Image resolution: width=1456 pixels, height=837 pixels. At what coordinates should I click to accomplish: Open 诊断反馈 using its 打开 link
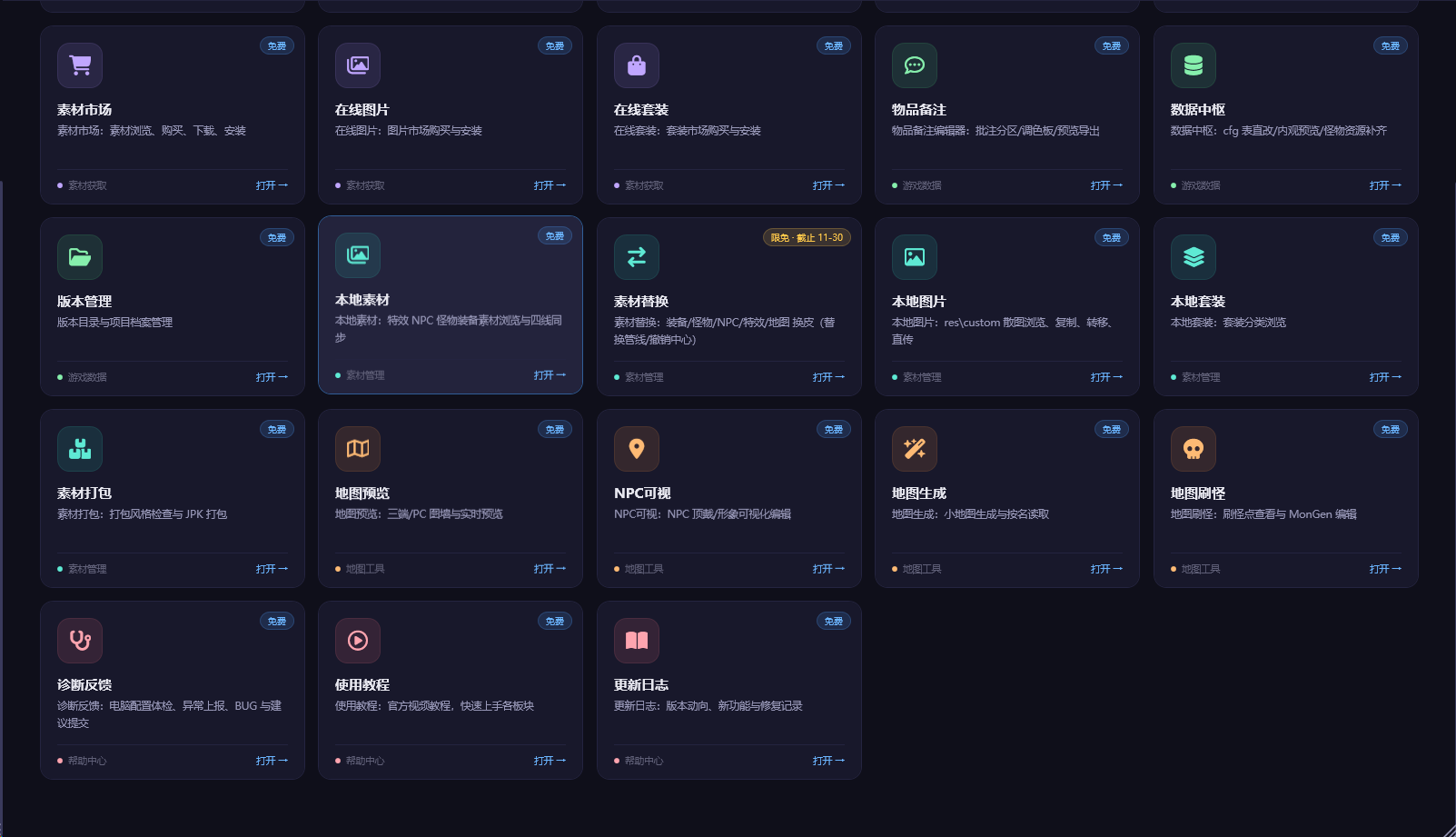[272, 761]
